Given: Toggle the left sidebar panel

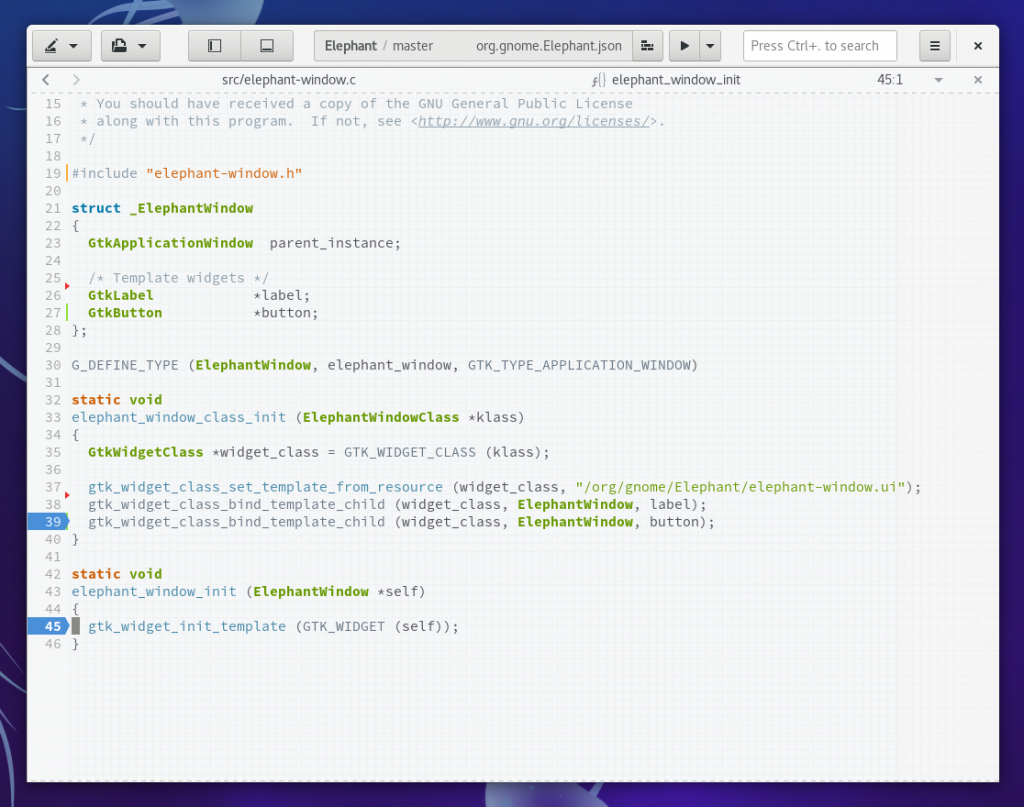Looking at the screenshot, I should [214, 46].
